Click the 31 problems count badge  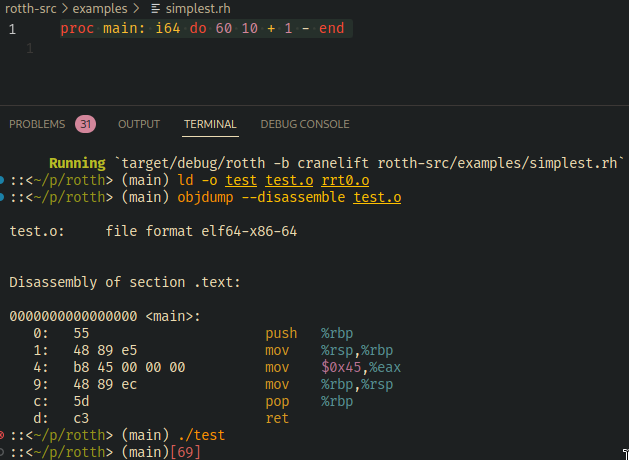(85, 124)
